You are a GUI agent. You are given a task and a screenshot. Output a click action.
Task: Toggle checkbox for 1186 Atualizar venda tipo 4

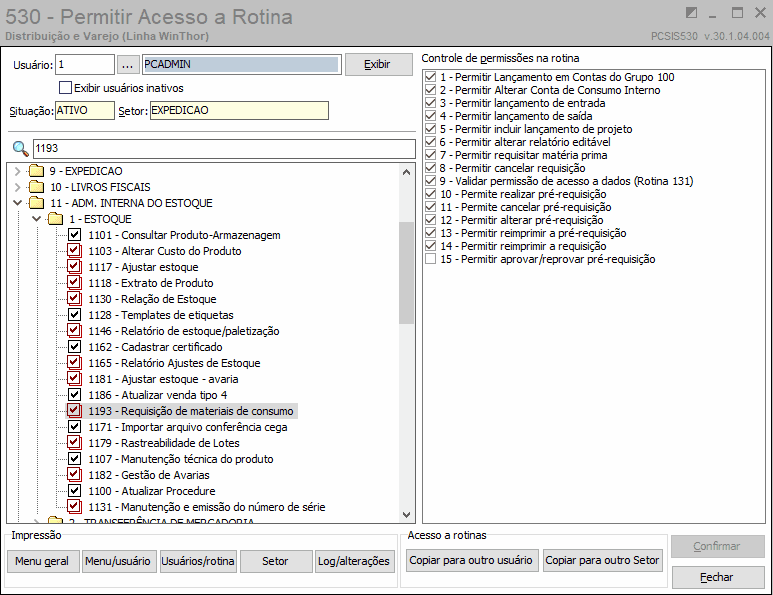click(x=74, y=394)
